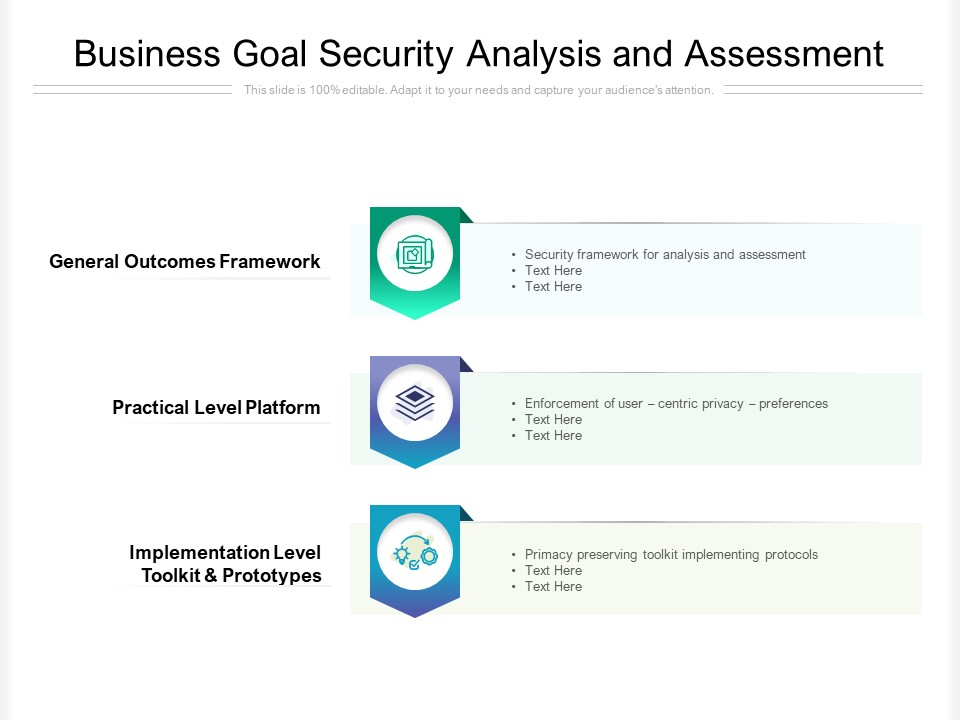Click first 'Text Here' under Primacy preserving bullet

point(553,571)
